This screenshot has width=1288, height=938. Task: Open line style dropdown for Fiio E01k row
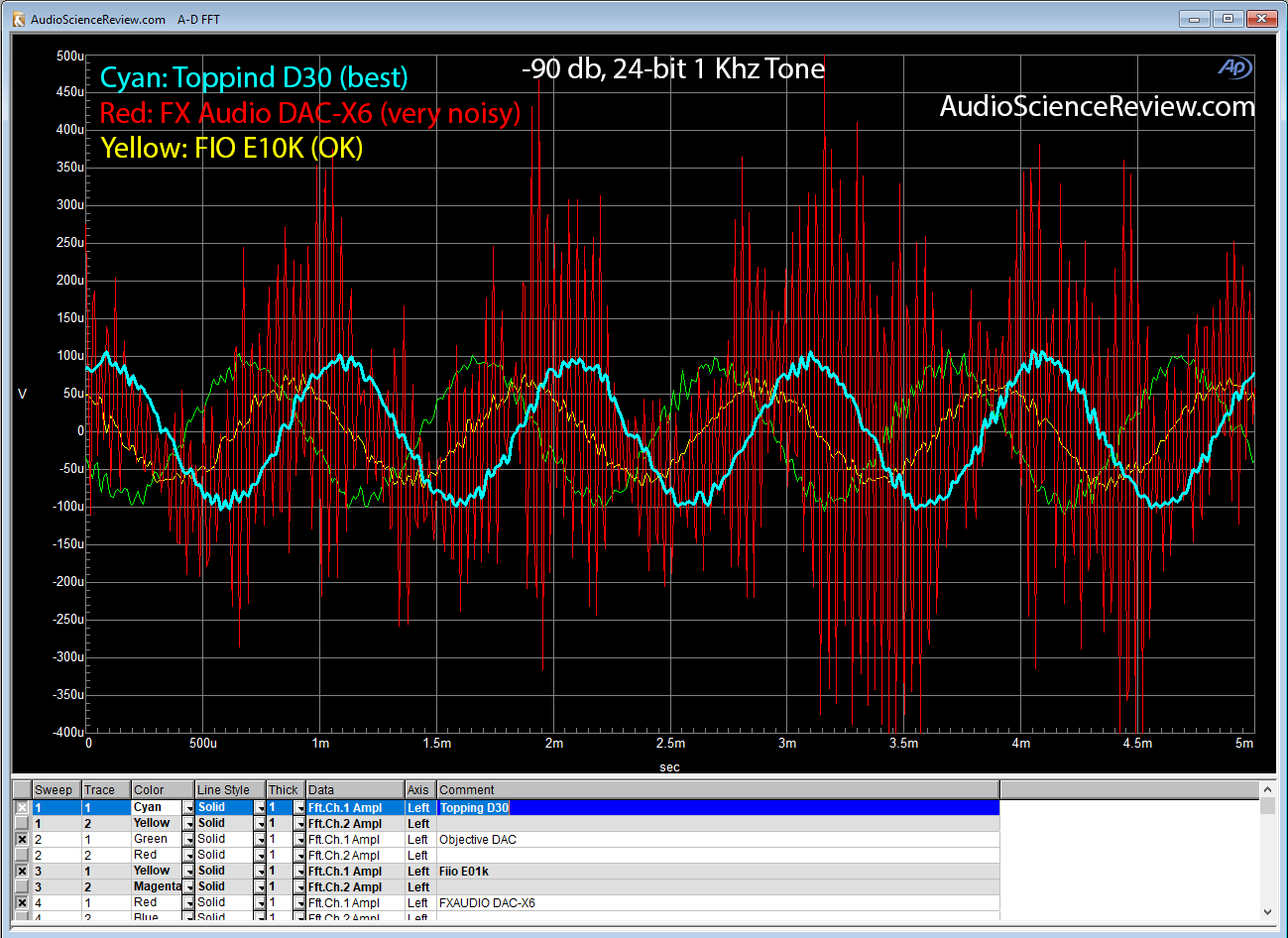coord(260,872)
